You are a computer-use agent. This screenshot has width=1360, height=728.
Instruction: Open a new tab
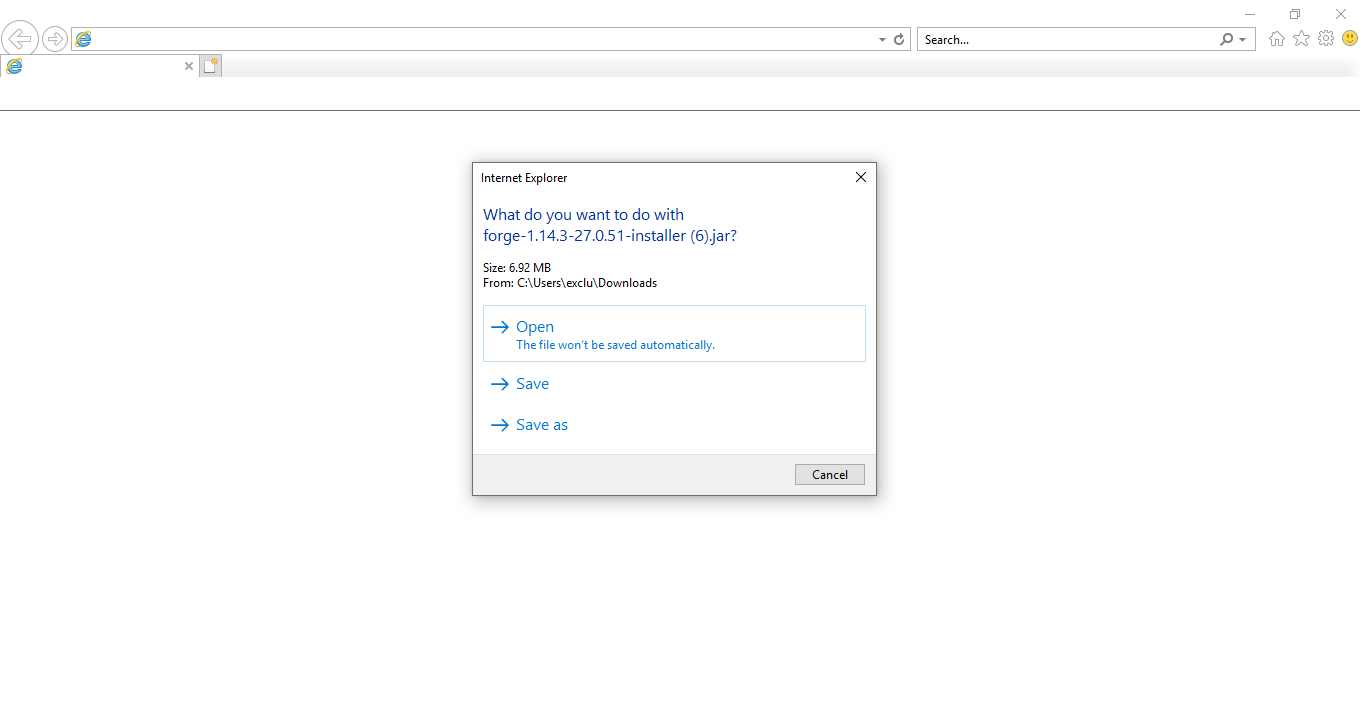210,65
